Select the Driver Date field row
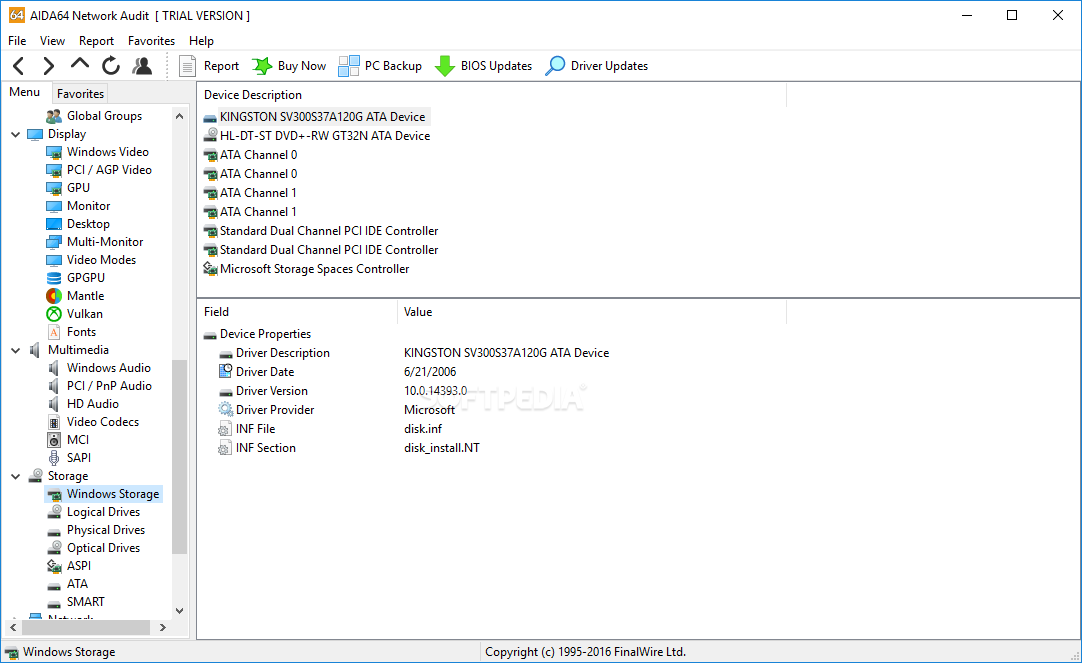The height and width of the screenshot is (663, 1082). coord(337,372)
